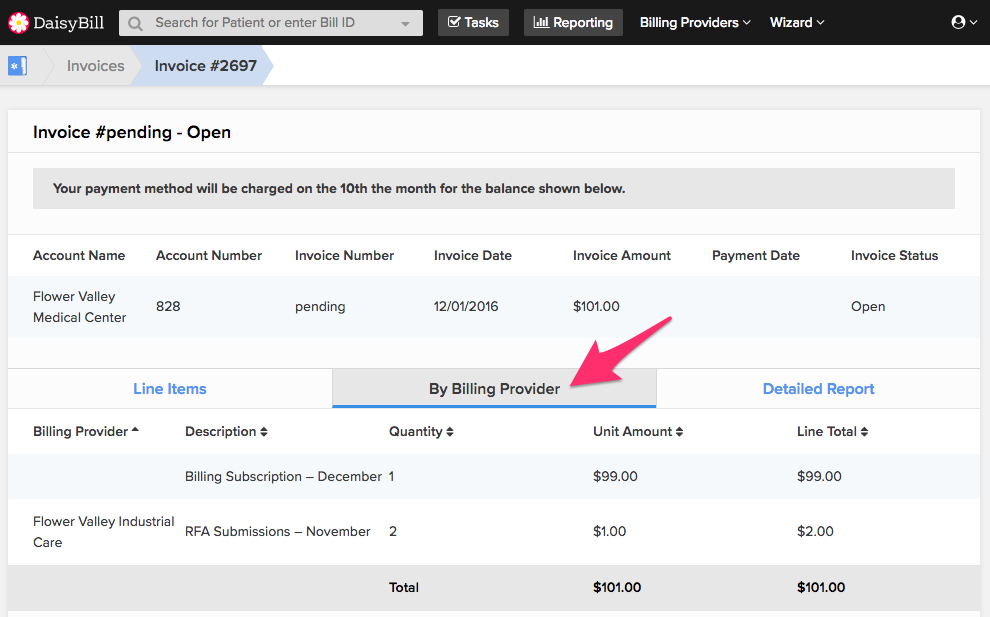The height and width of the screenshot is (617, 990).
Task: Click the Invoice #pending - Open heading
Action: (132, 132)
